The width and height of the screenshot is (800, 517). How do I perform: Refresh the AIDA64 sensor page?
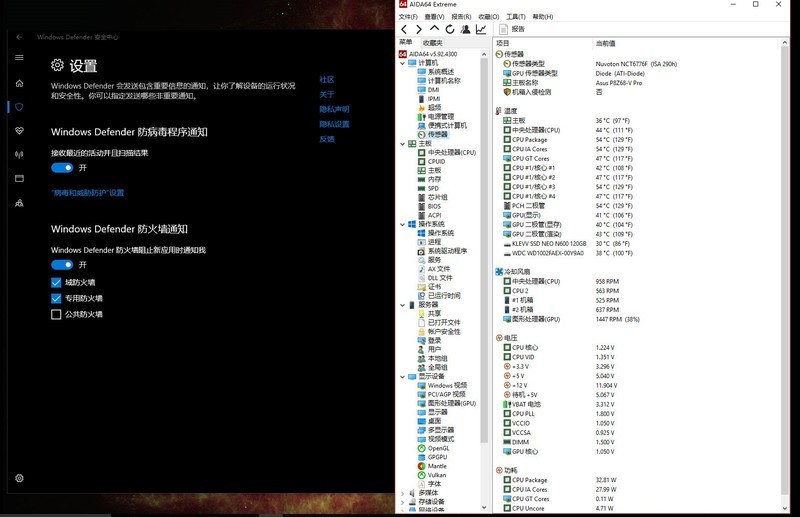click(449, 29)
